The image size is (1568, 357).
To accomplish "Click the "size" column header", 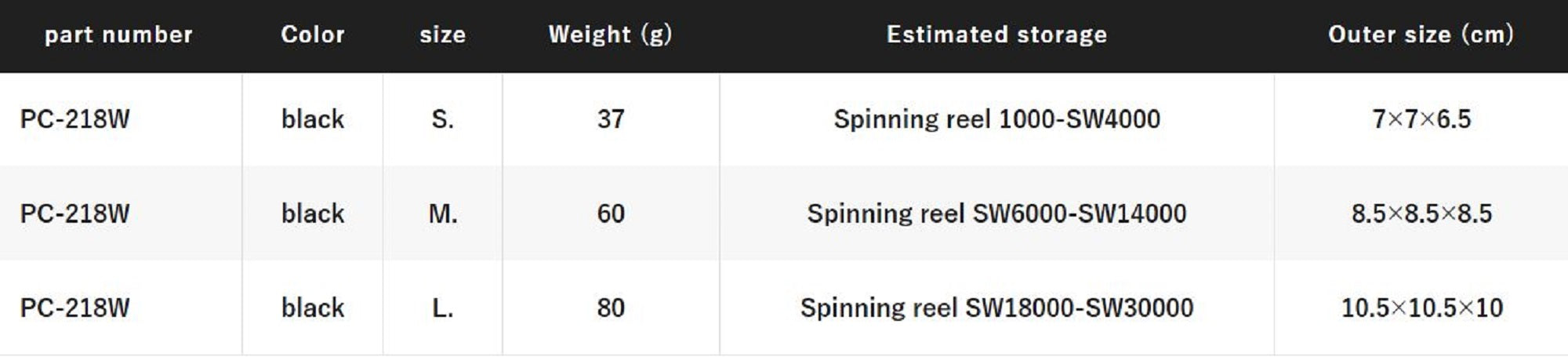I will pyautogui.click(x=442, y=35).
